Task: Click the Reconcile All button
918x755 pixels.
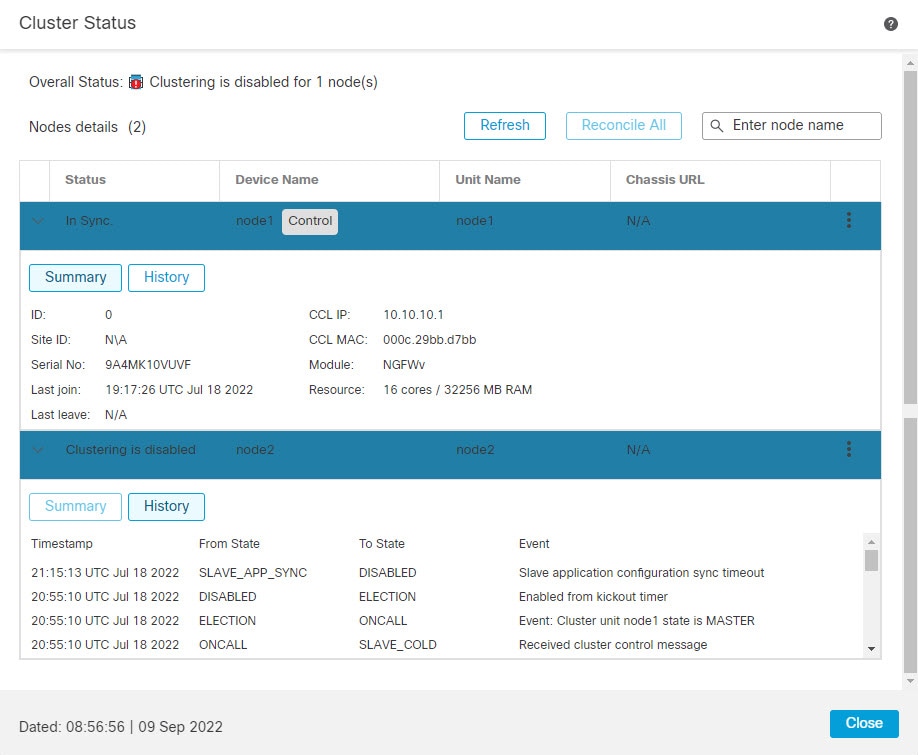Action: tap(624, 125)
